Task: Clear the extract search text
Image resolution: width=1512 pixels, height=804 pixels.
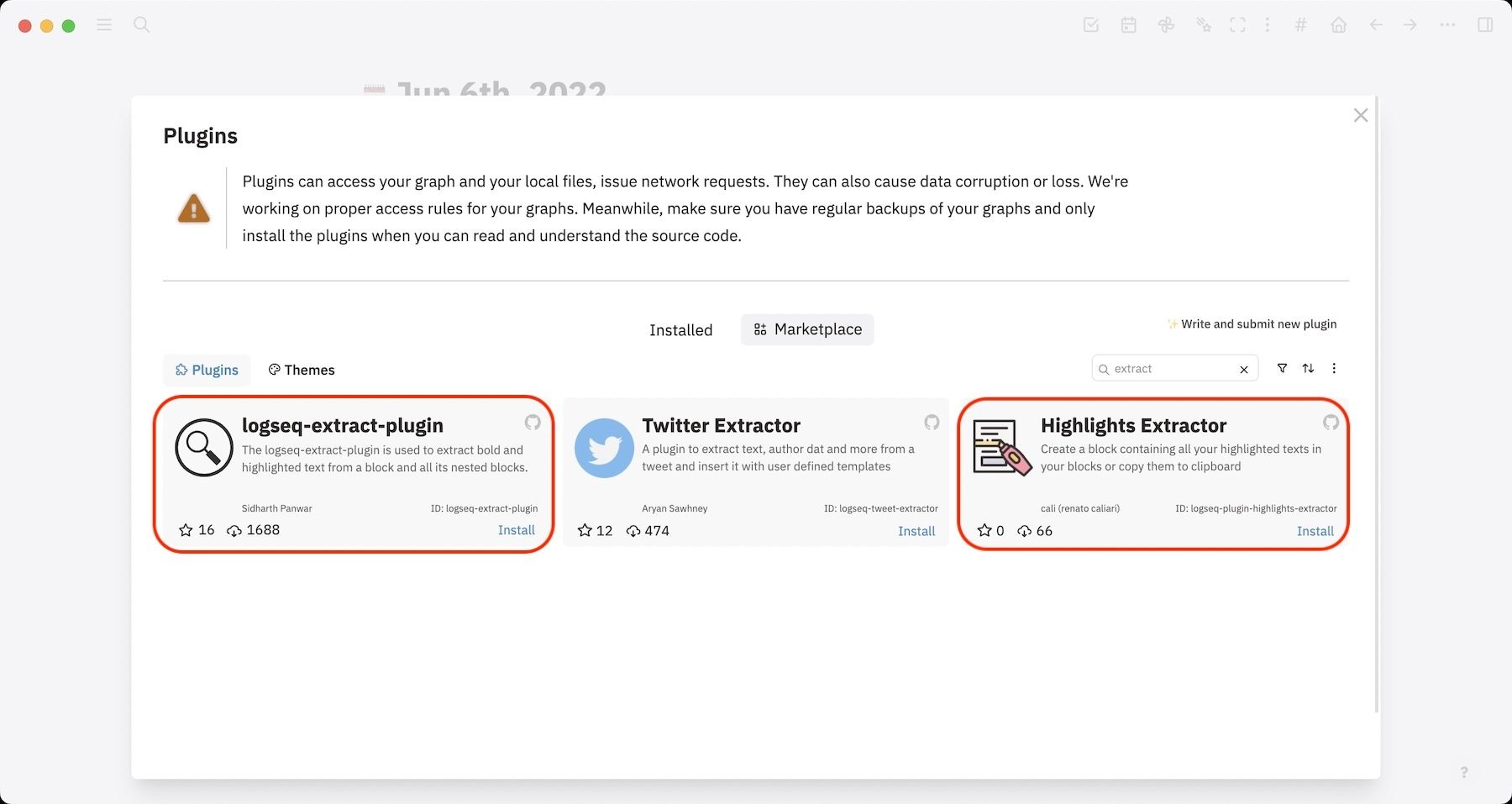Action: (1244, 369)
